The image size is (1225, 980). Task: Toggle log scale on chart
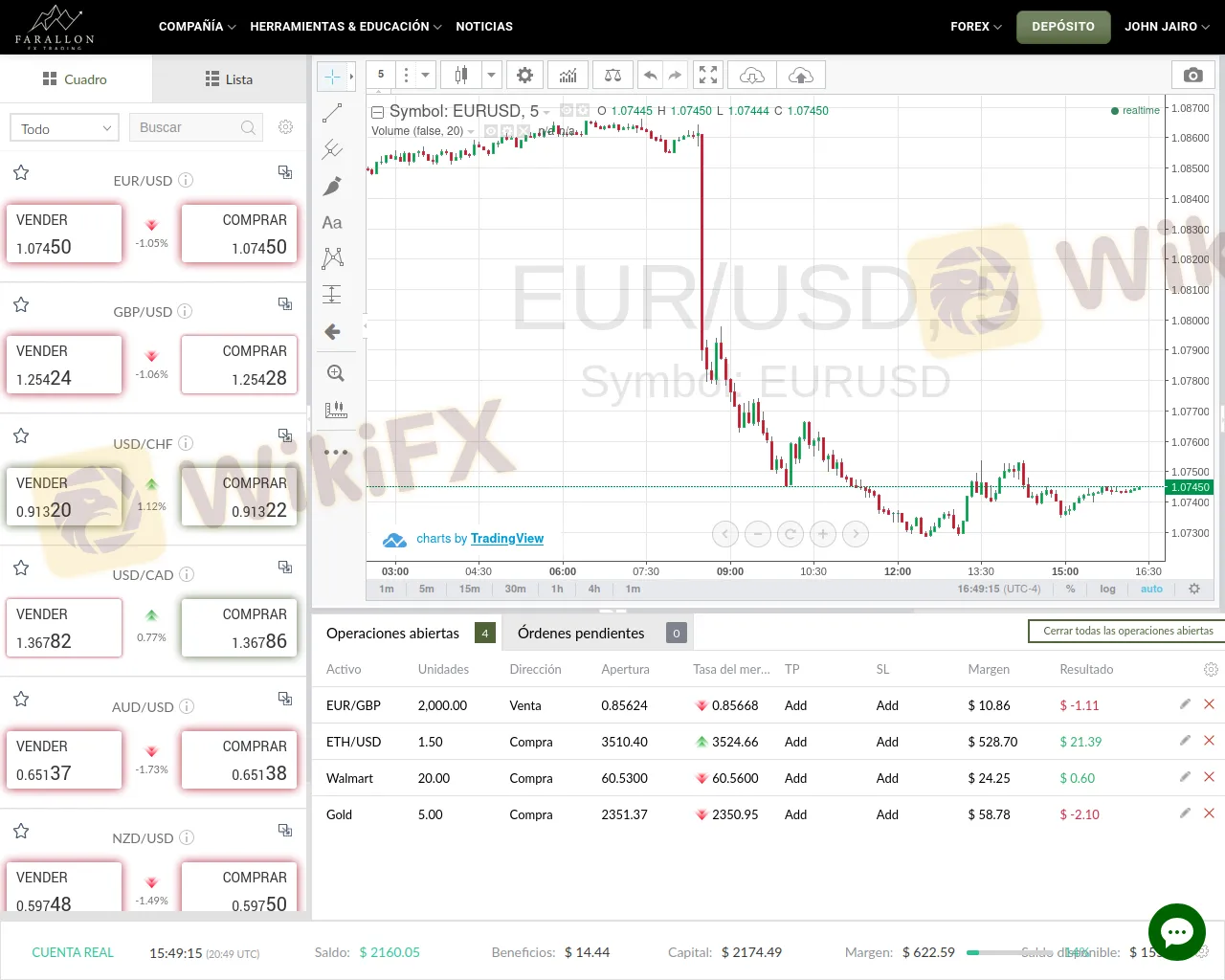click(x=1107, y=589)
